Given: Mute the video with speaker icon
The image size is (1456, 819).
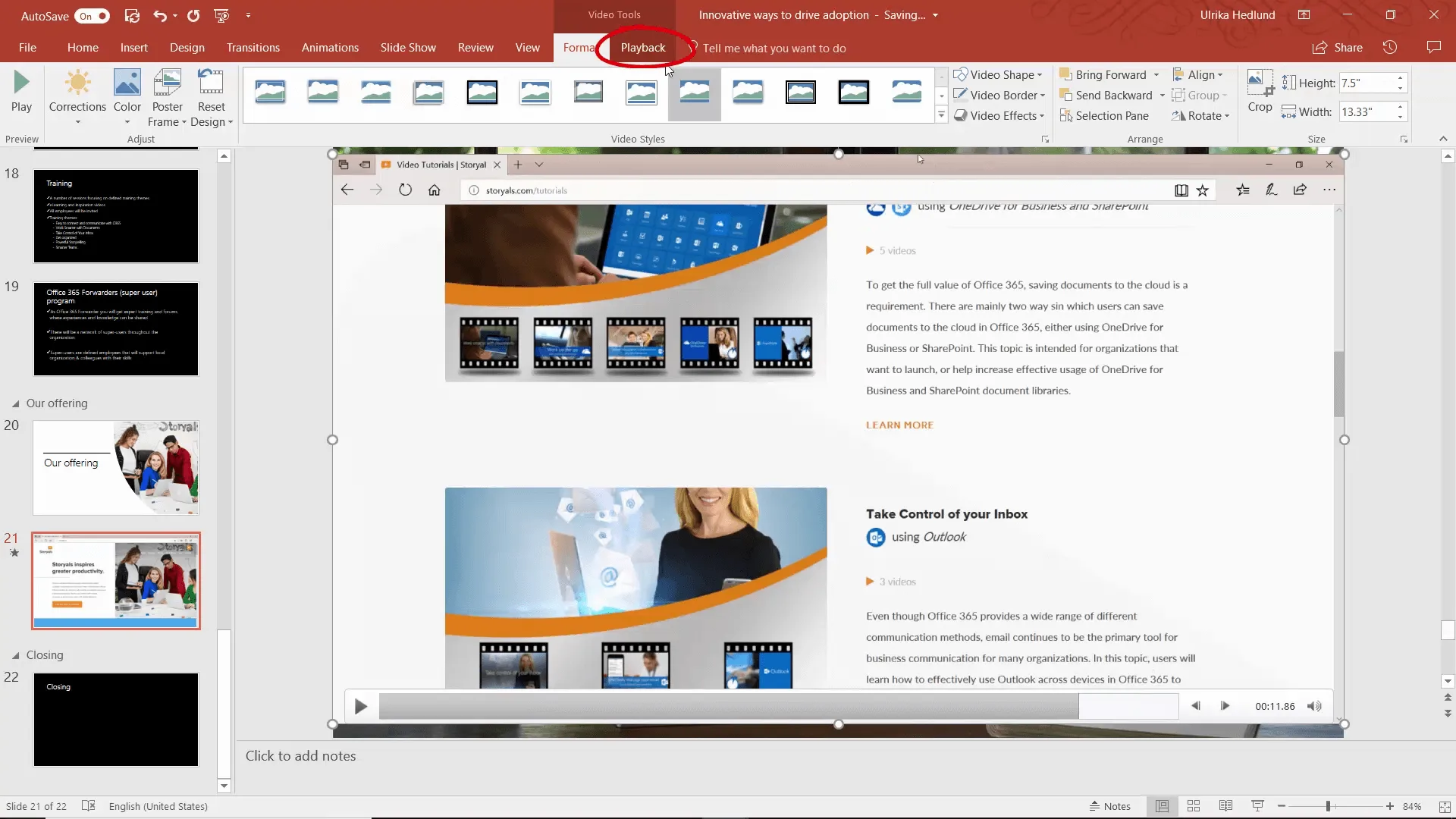Looking at the screenshot, I should 1314,706.
